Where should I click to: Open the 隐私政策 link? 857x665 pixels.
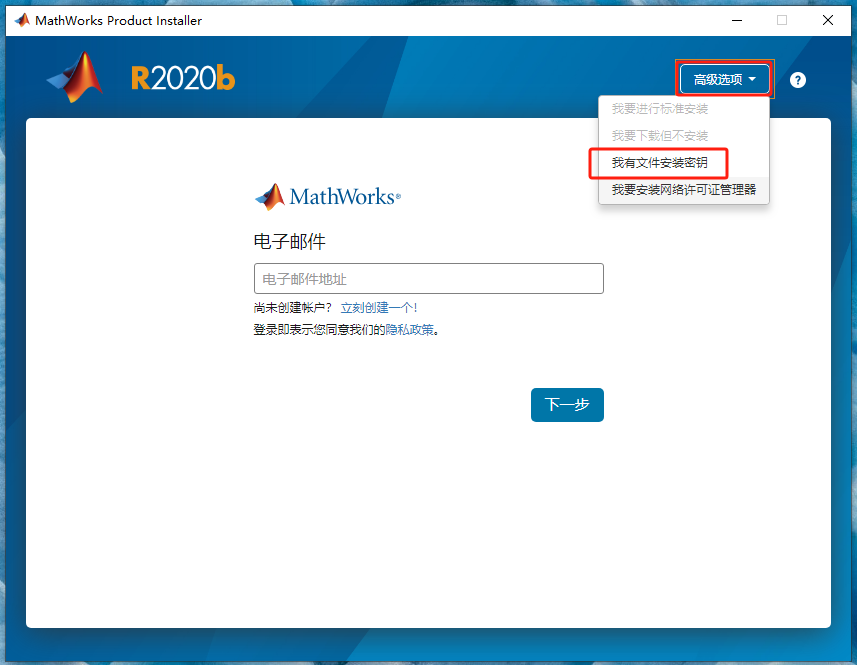[x=409, y=329]
